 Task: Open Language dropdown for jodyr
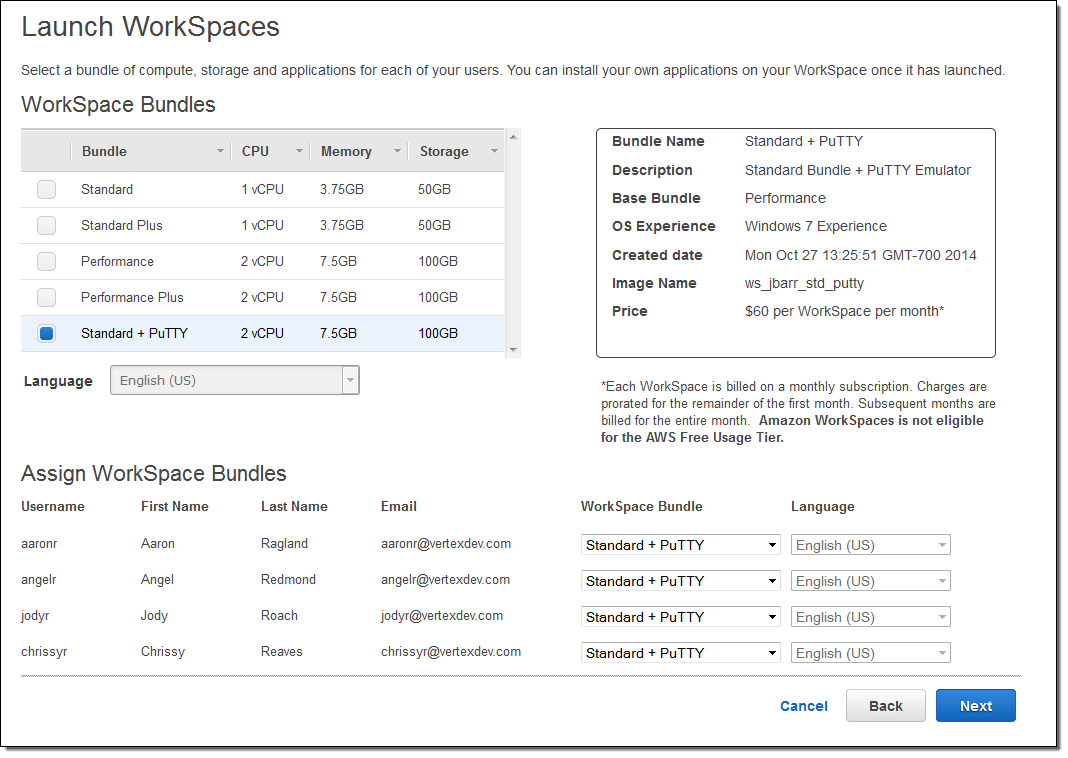point(870,617)
